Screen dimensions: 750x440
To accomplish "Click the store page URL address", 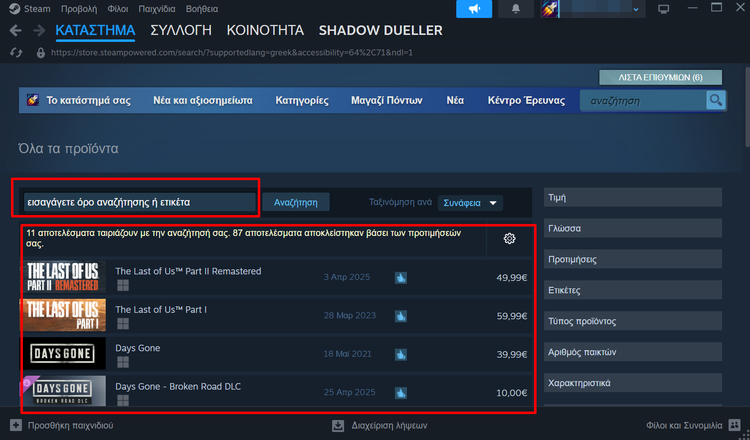I will coord(232,53).
